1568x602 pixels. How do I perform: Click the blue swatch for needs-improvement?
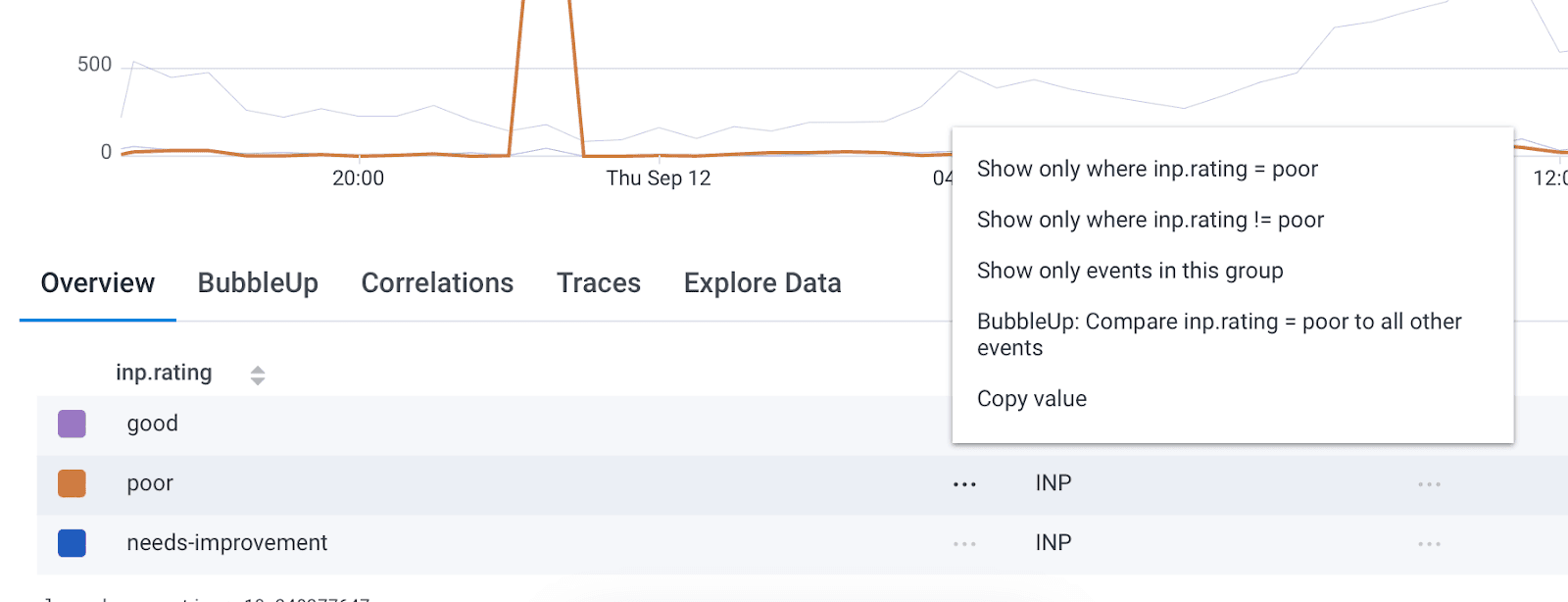click(72, 543)
